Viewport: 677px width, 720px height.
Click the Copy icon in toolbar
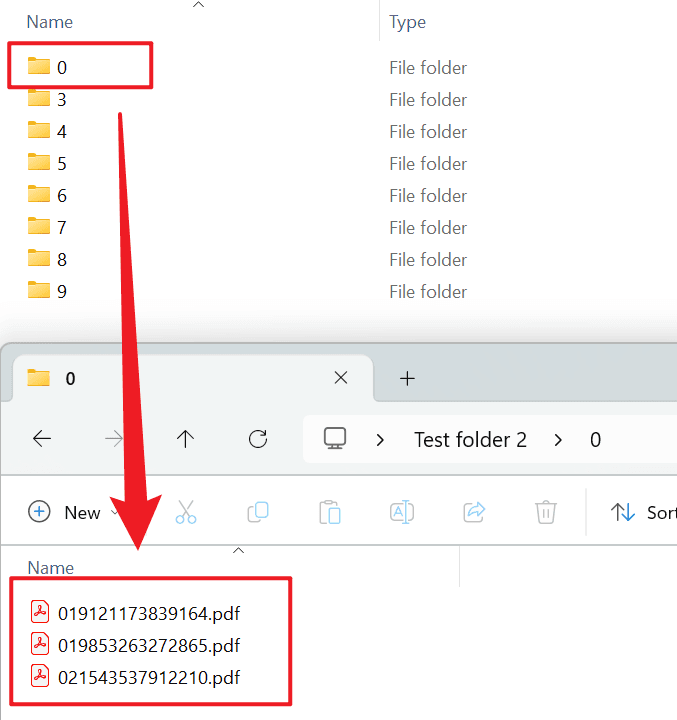258,512
